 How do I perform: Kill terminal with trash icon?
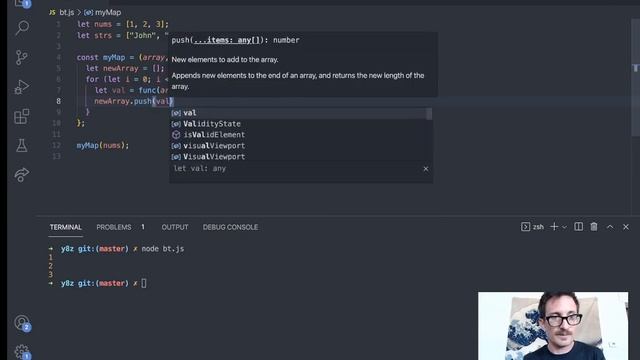pos(594,227)
